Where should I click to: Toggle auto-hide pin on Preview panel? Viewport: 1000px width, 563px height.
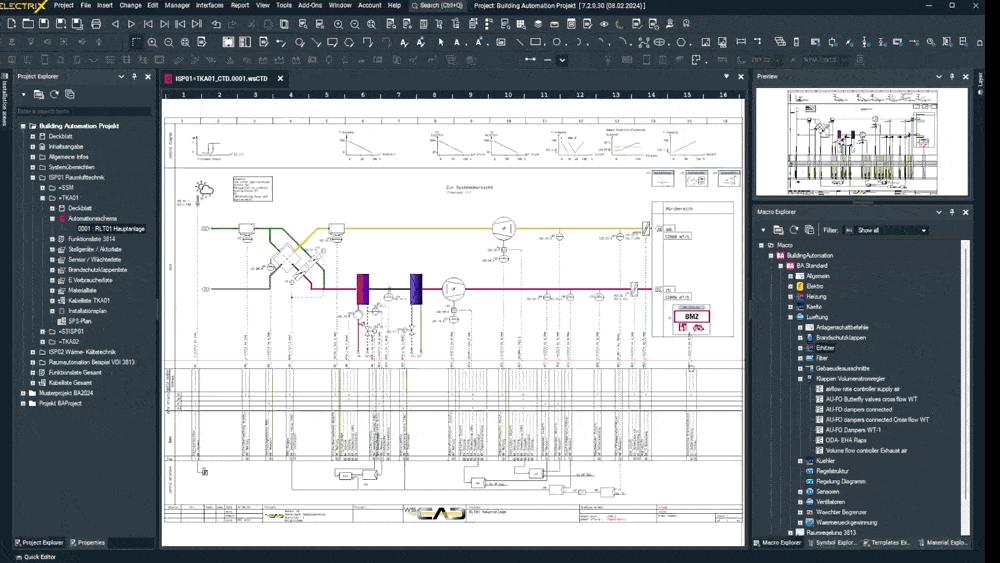[952, 77]
